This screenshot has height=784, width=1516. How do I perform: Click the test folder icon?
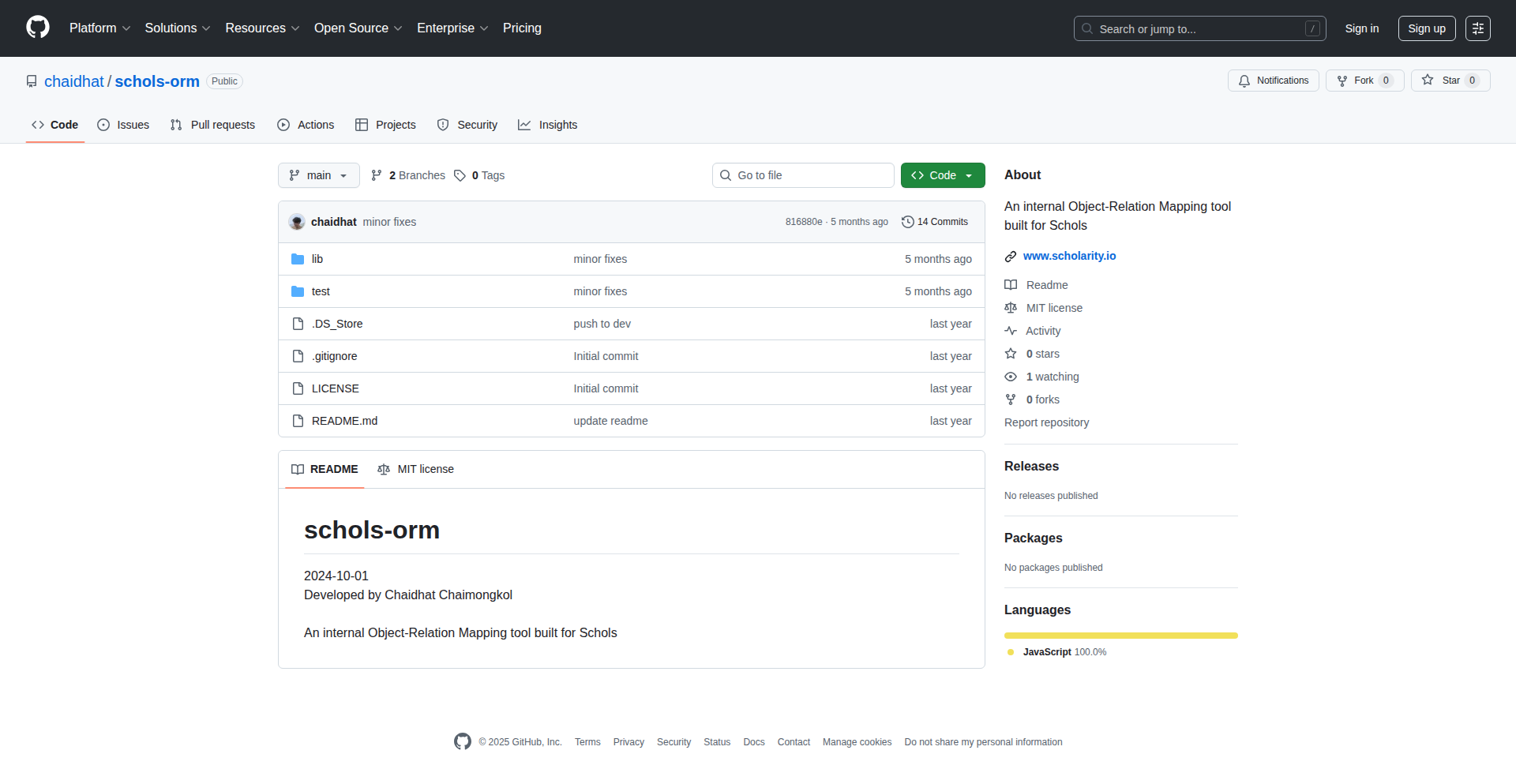tap(298, 291)
